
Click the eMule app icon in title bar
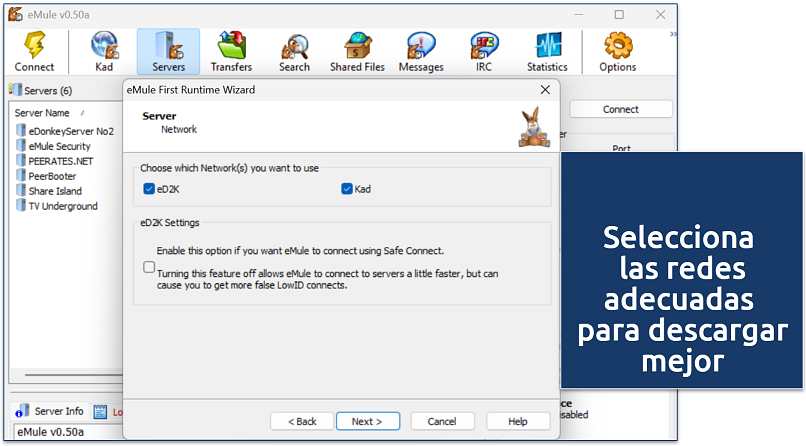tap(15, 14)
